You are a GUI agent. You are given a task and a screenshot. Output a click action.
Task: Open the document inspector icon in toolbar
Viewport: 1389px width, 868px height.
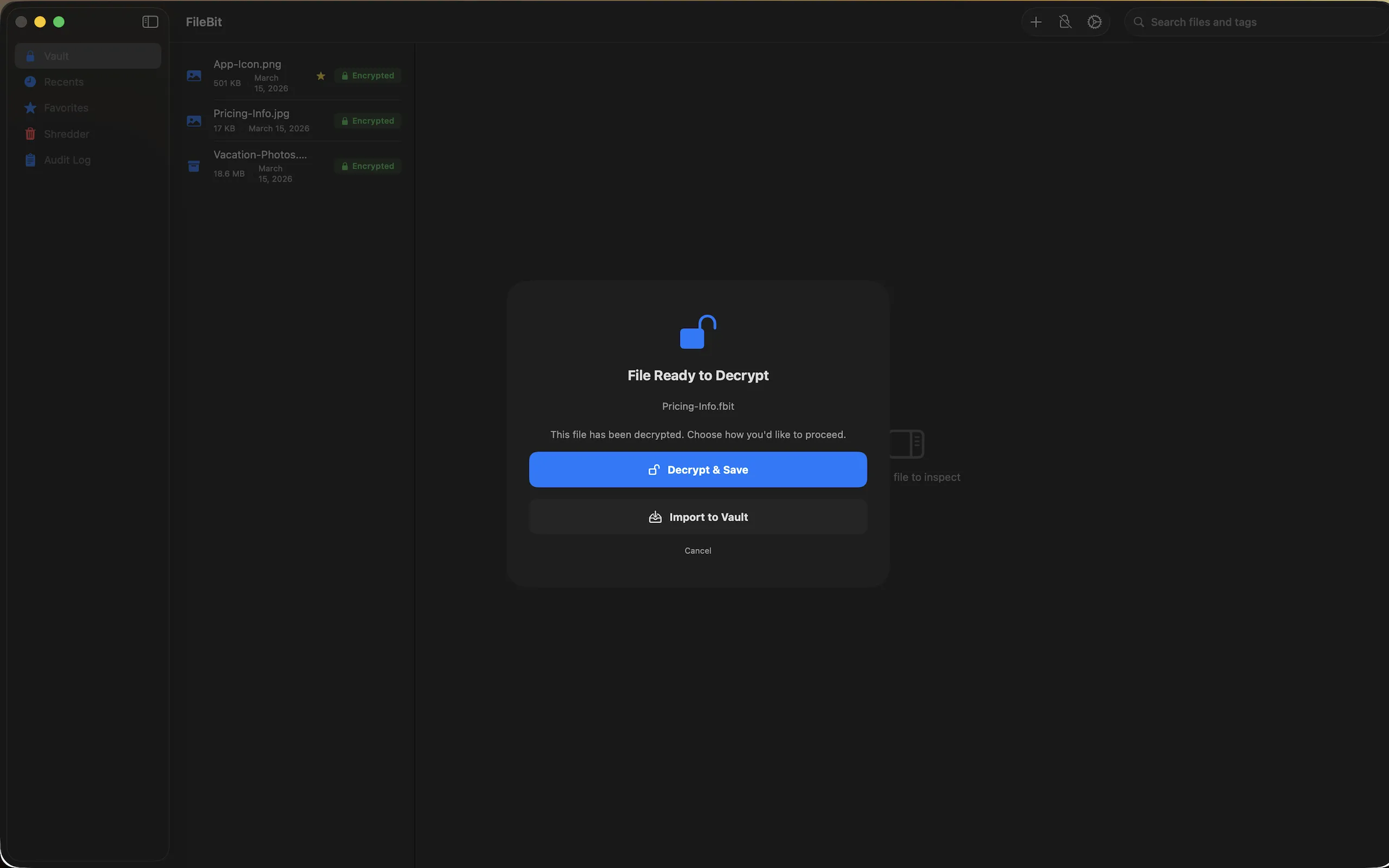(1065, 21)
